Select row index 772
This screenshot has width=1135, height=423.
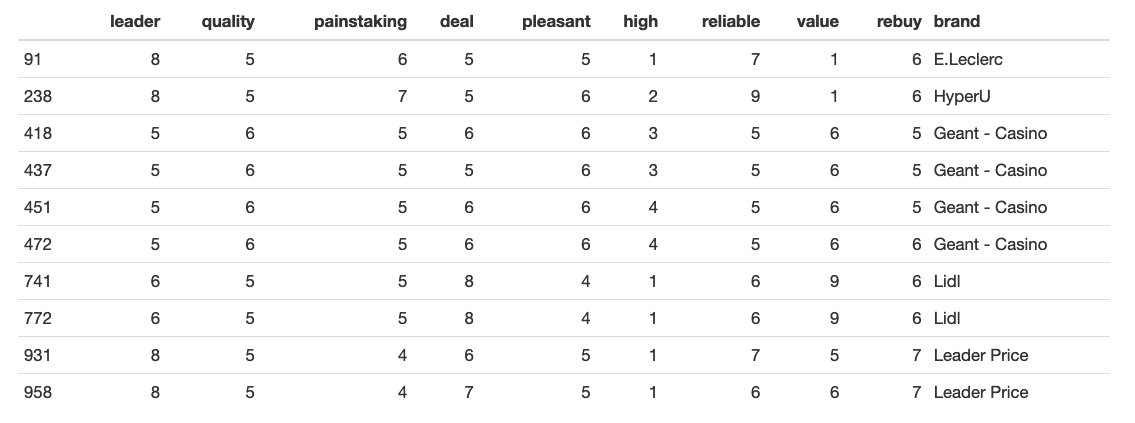tap(38, 318)
